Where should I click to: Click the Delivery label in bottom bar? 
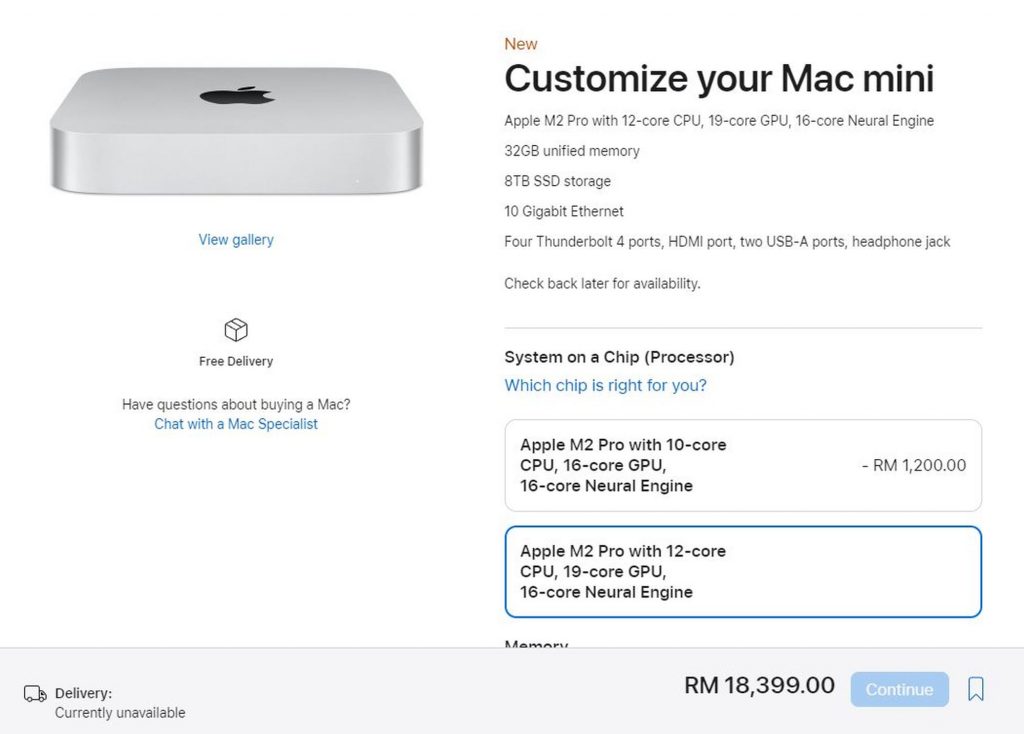[84, 693]
